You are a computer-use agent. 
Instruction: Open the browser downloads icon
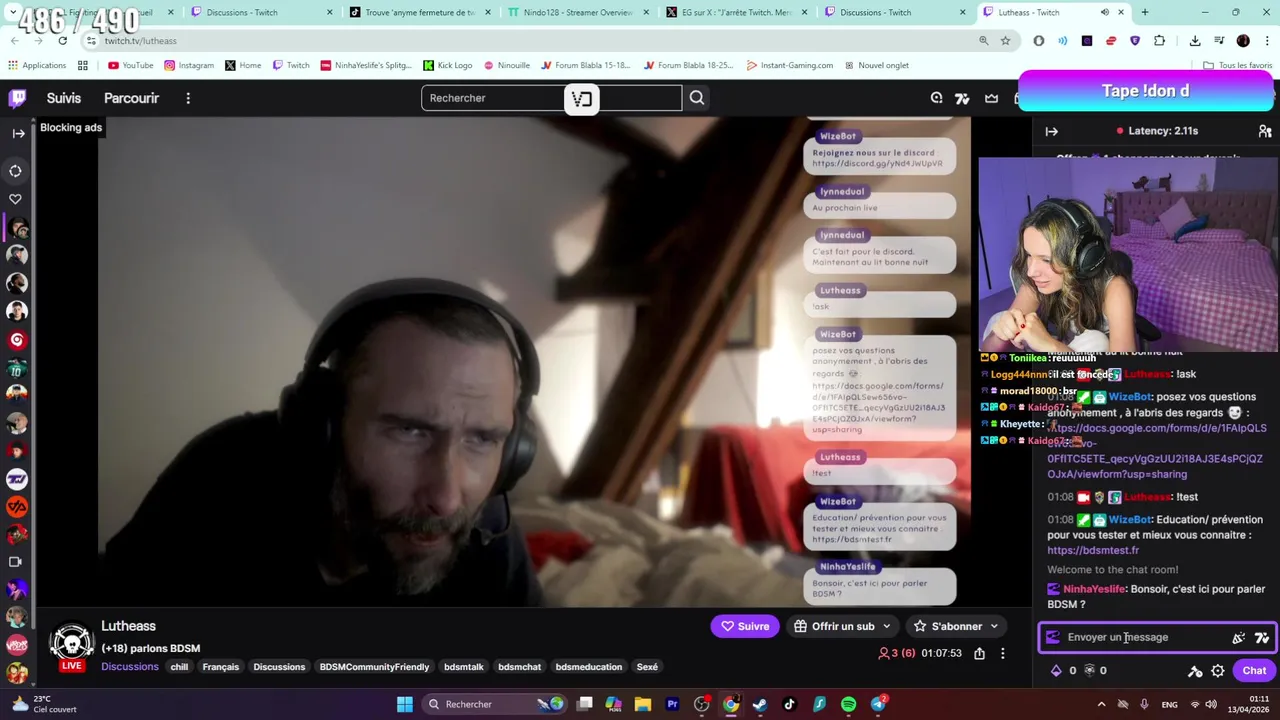tap(1195, 40)
